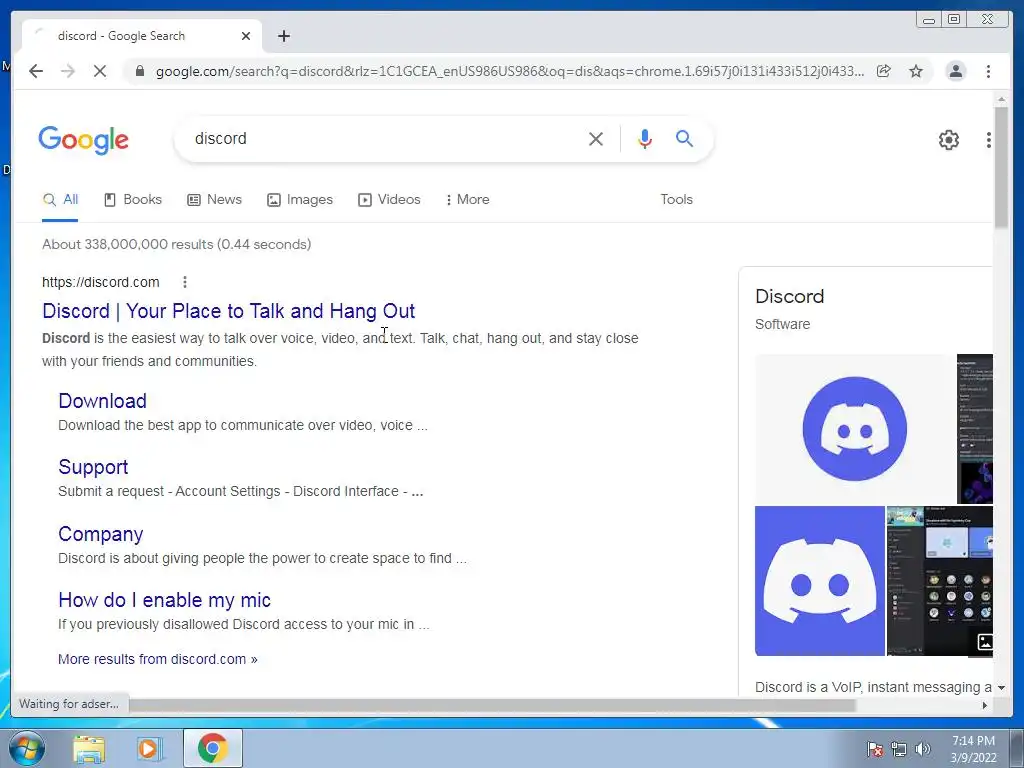
Task: Click the https://discord.com result URL
Action: (x=101, y=282)
